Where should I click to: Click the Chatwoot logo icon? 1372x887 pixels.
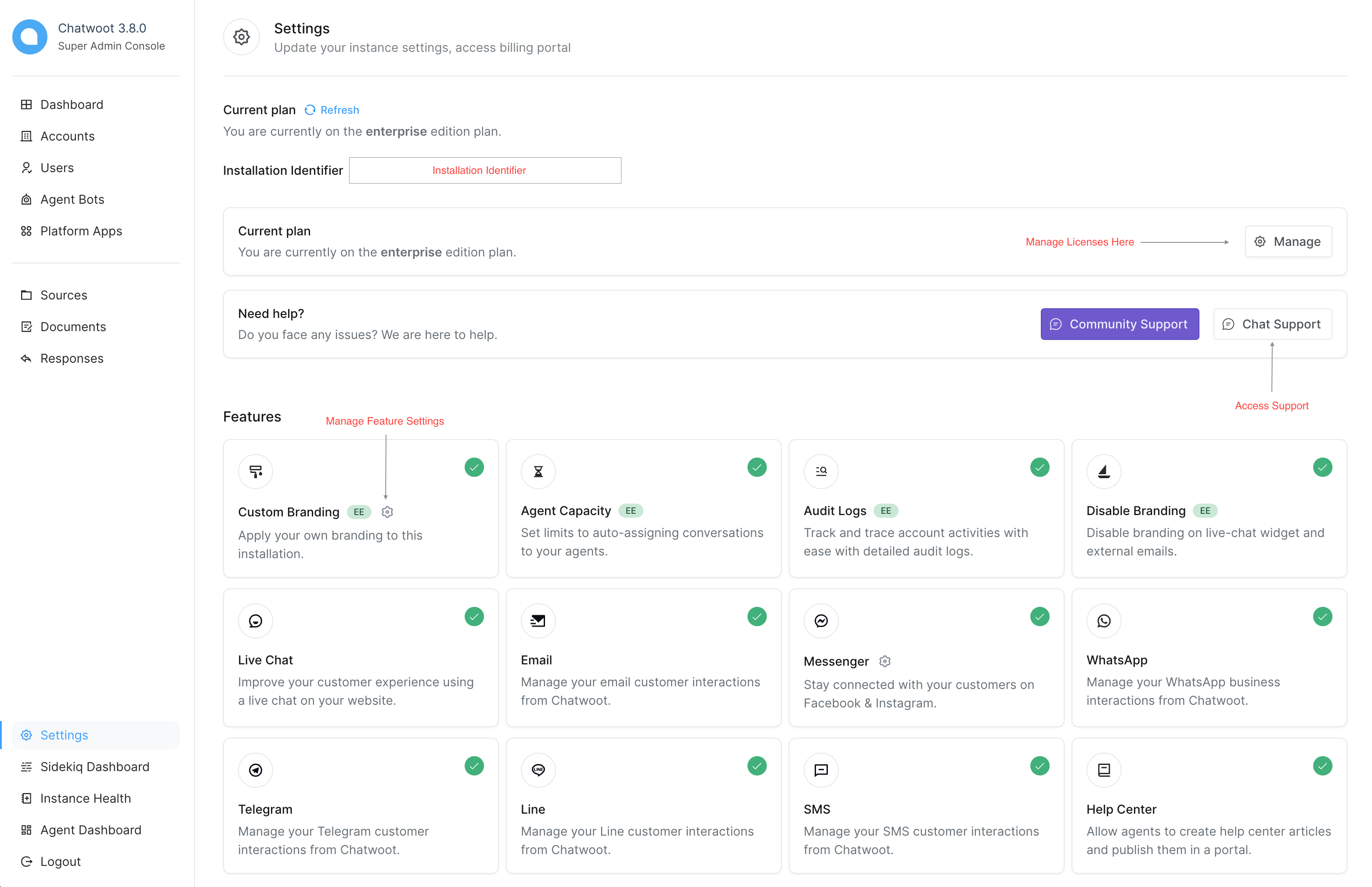(x=30, y=37)
